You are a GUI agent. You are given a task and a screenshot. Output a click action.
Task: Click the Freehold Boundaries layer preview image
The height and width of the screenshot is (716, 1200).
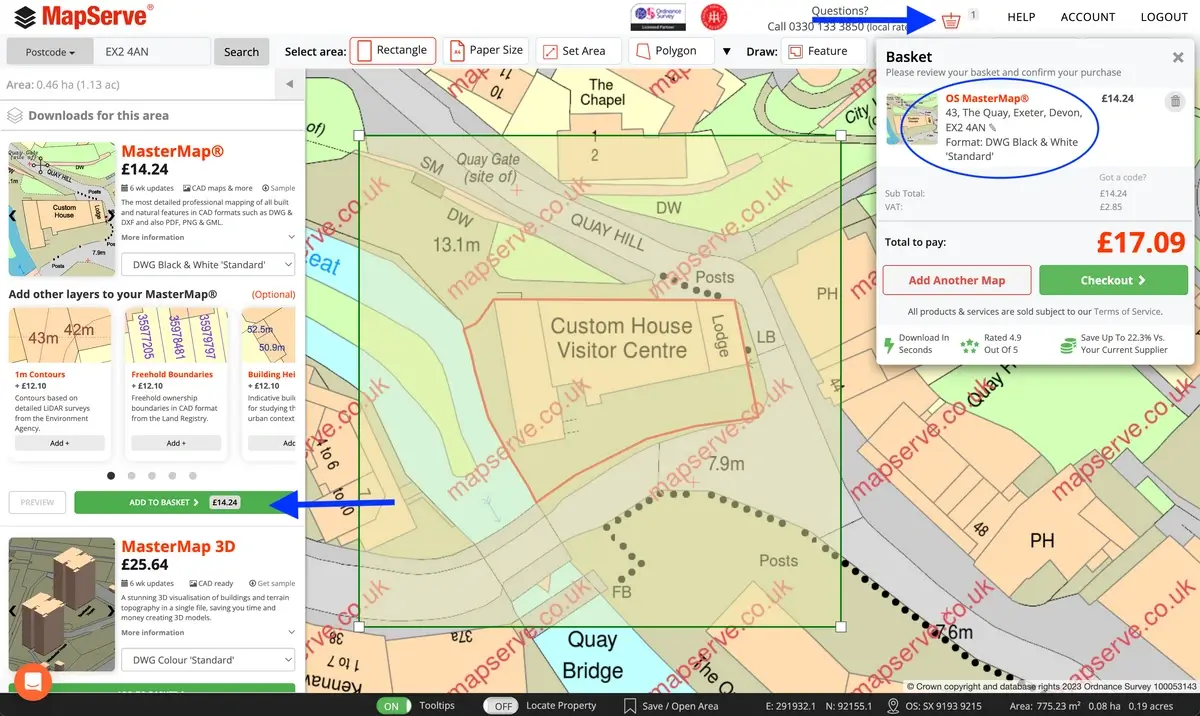pos(176,336)
